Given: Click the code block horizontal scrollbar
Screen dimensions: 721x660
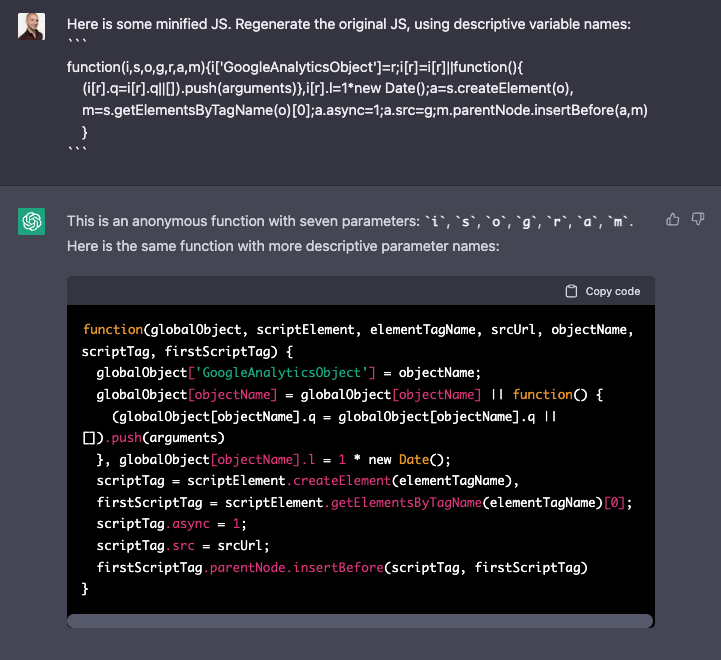Looking at the screenshot, I should click(360, 621).
